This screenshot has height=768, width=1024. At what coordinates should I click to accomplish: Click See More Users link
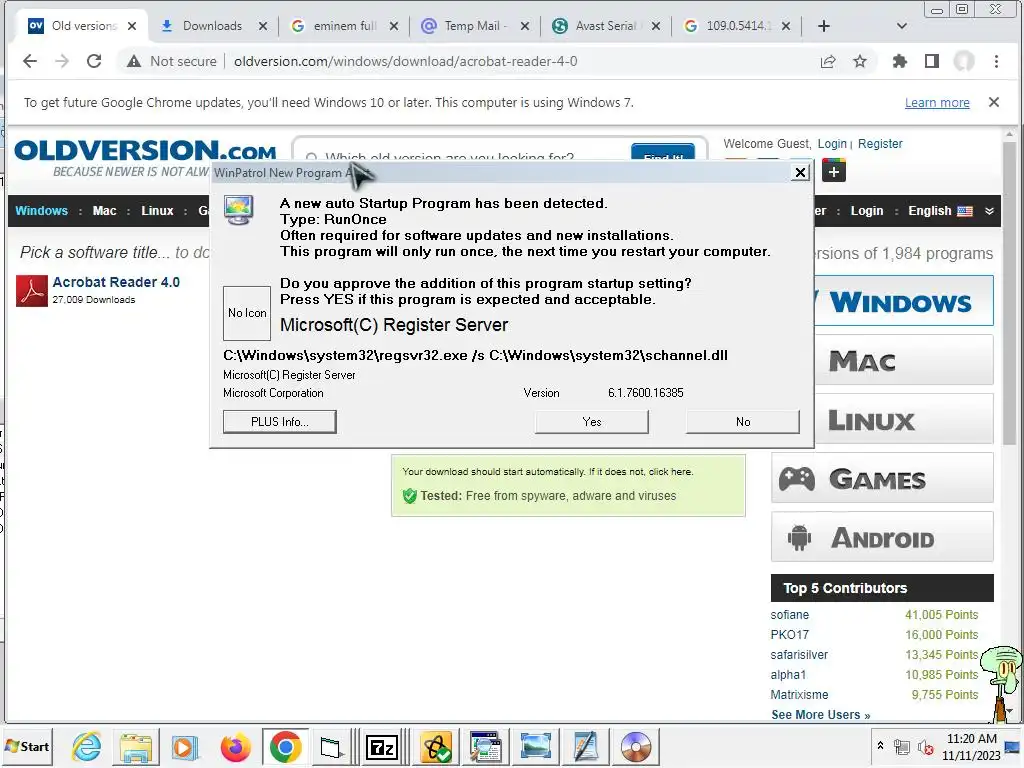[820, 715]
